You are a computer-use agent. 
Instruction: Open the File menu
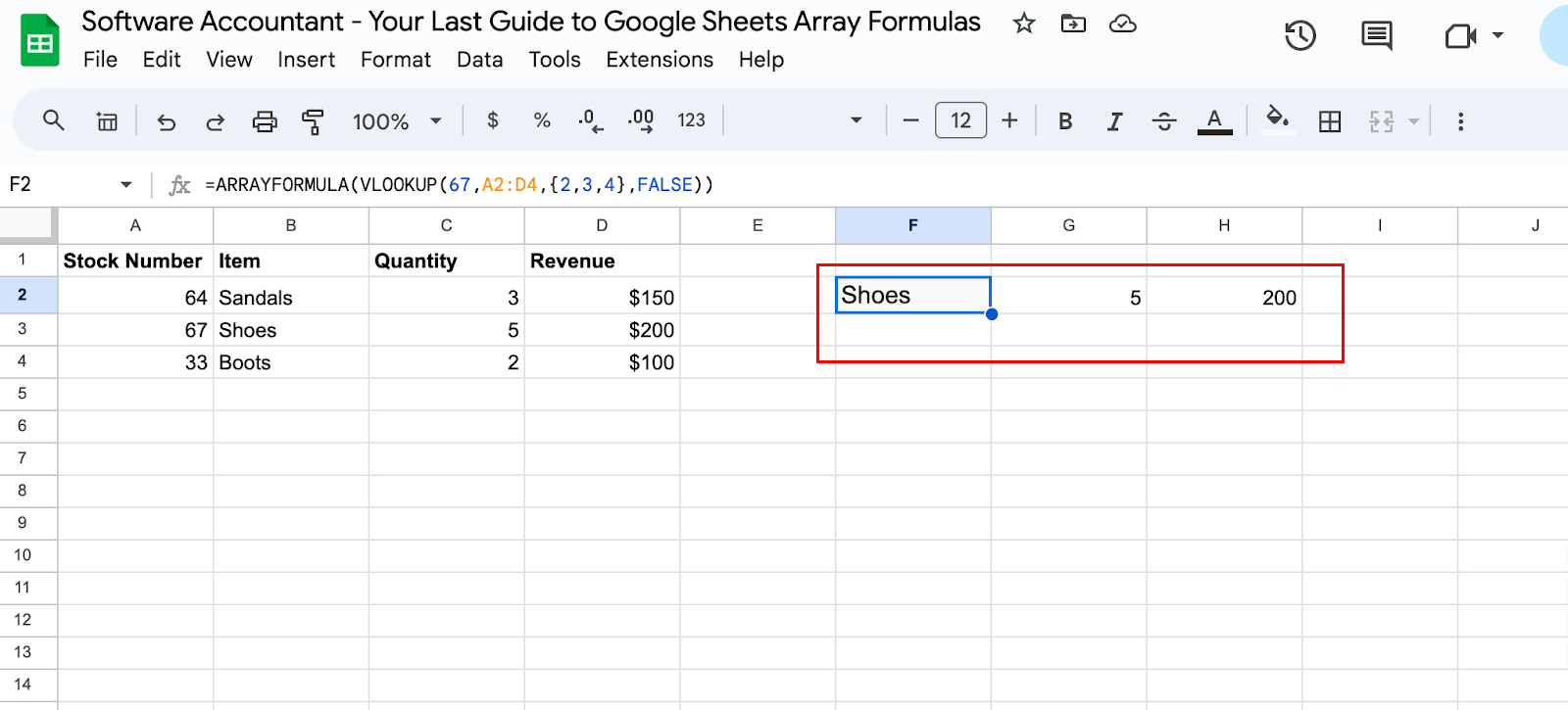100,60
